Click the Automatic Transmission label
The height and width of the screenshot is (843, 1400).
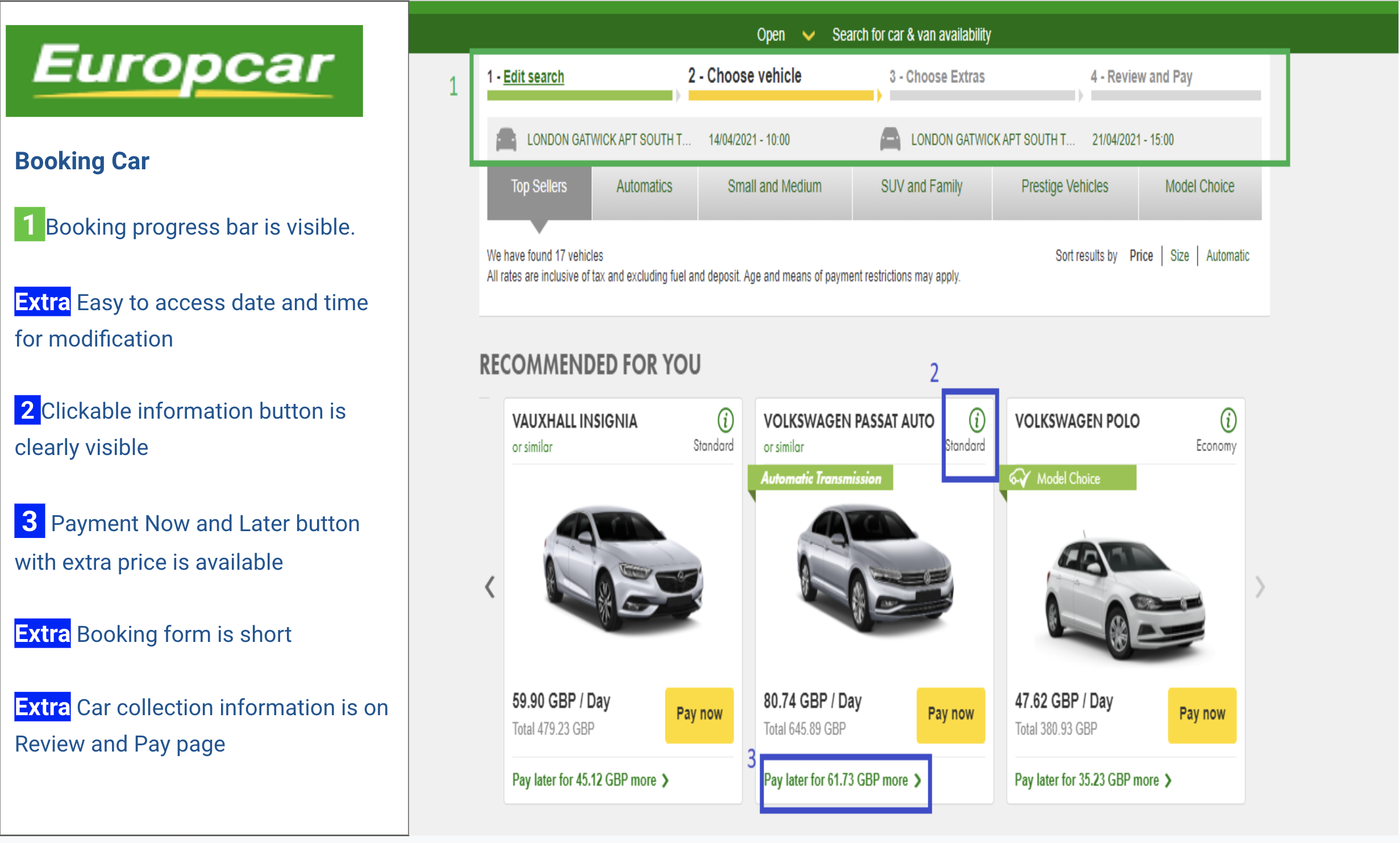pos(821,478)
